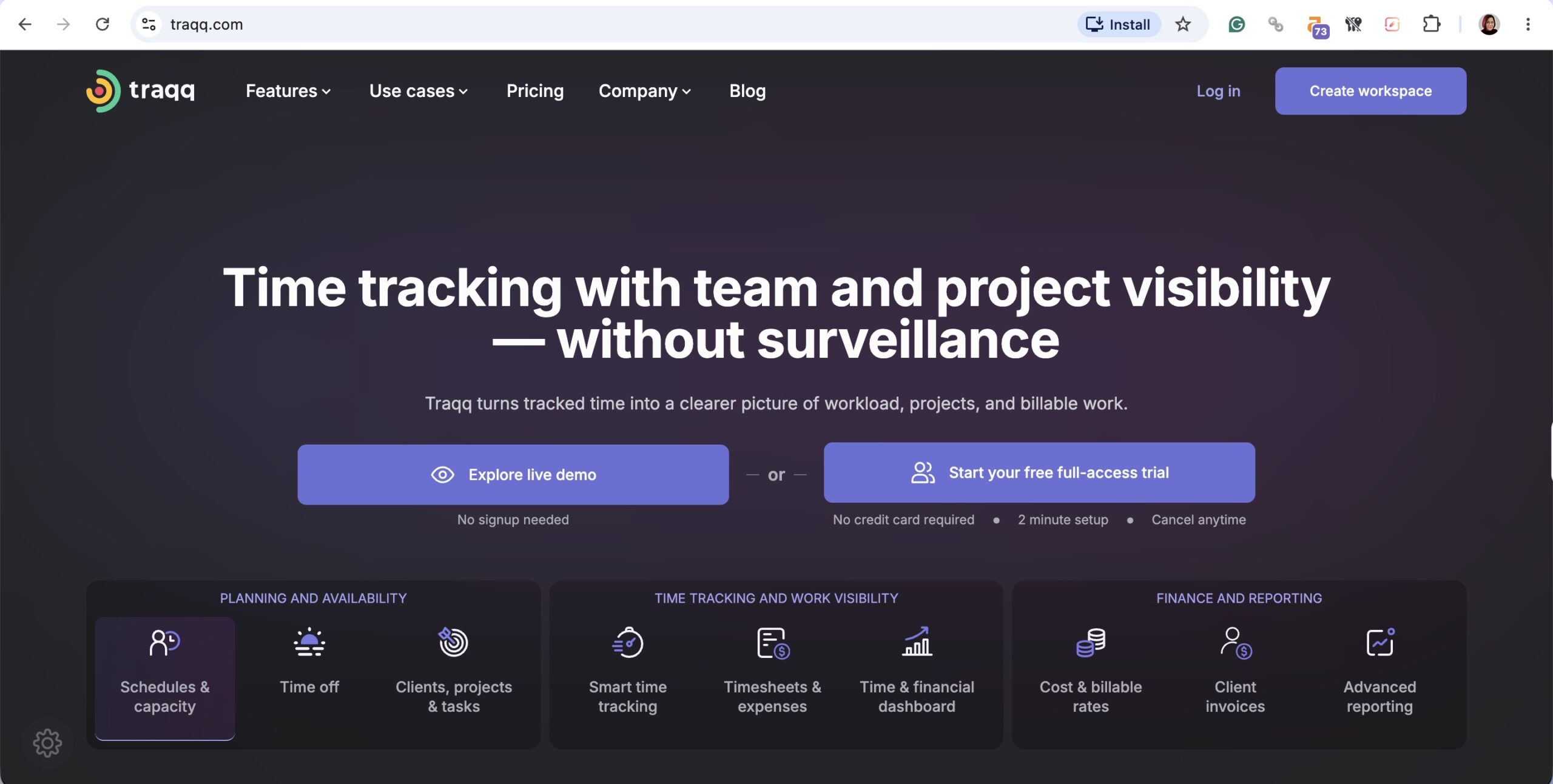
Task: Expand the Company dropdown menu
Action: (x=645, y=91)
